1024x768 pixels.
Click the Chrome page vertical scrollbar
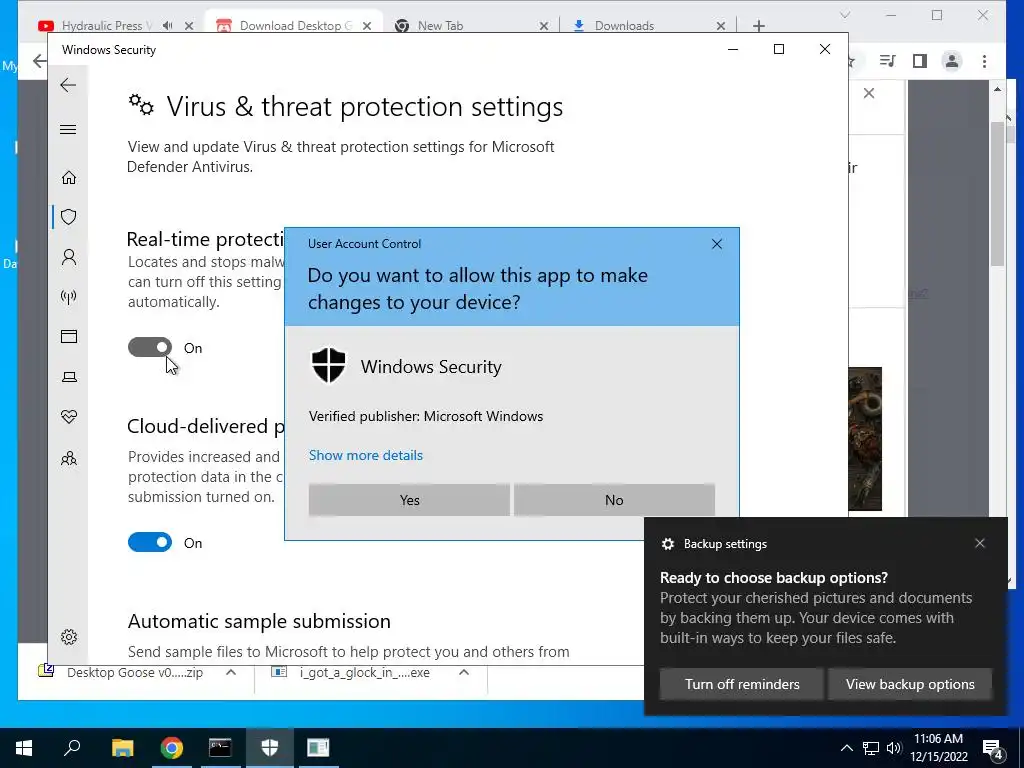pos(997,193)
